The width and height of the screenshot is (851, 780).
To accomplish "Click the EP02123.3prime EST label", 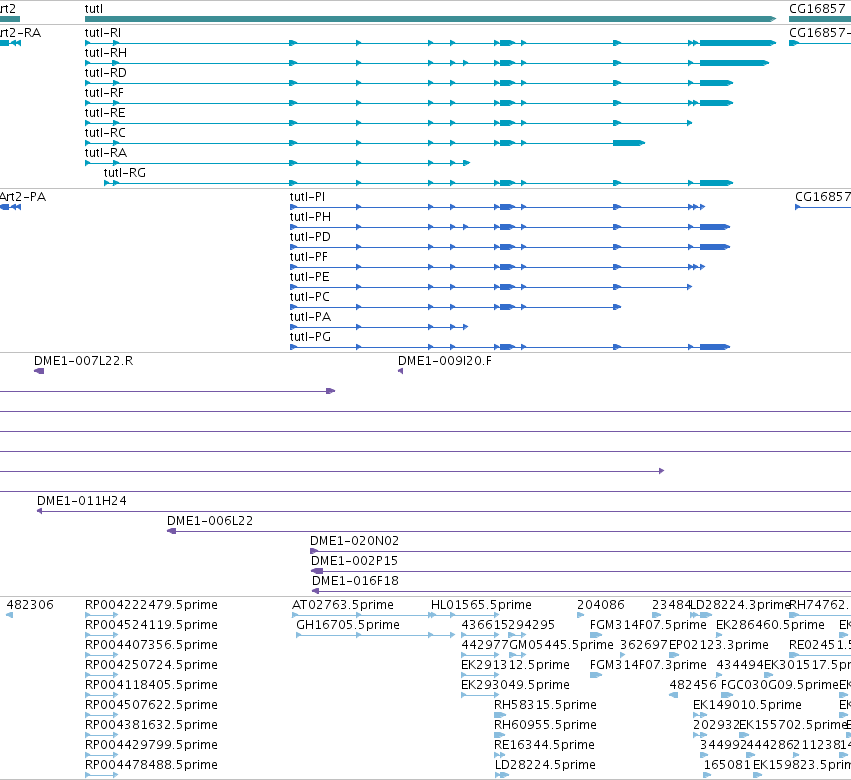I will tap(719, 645).
